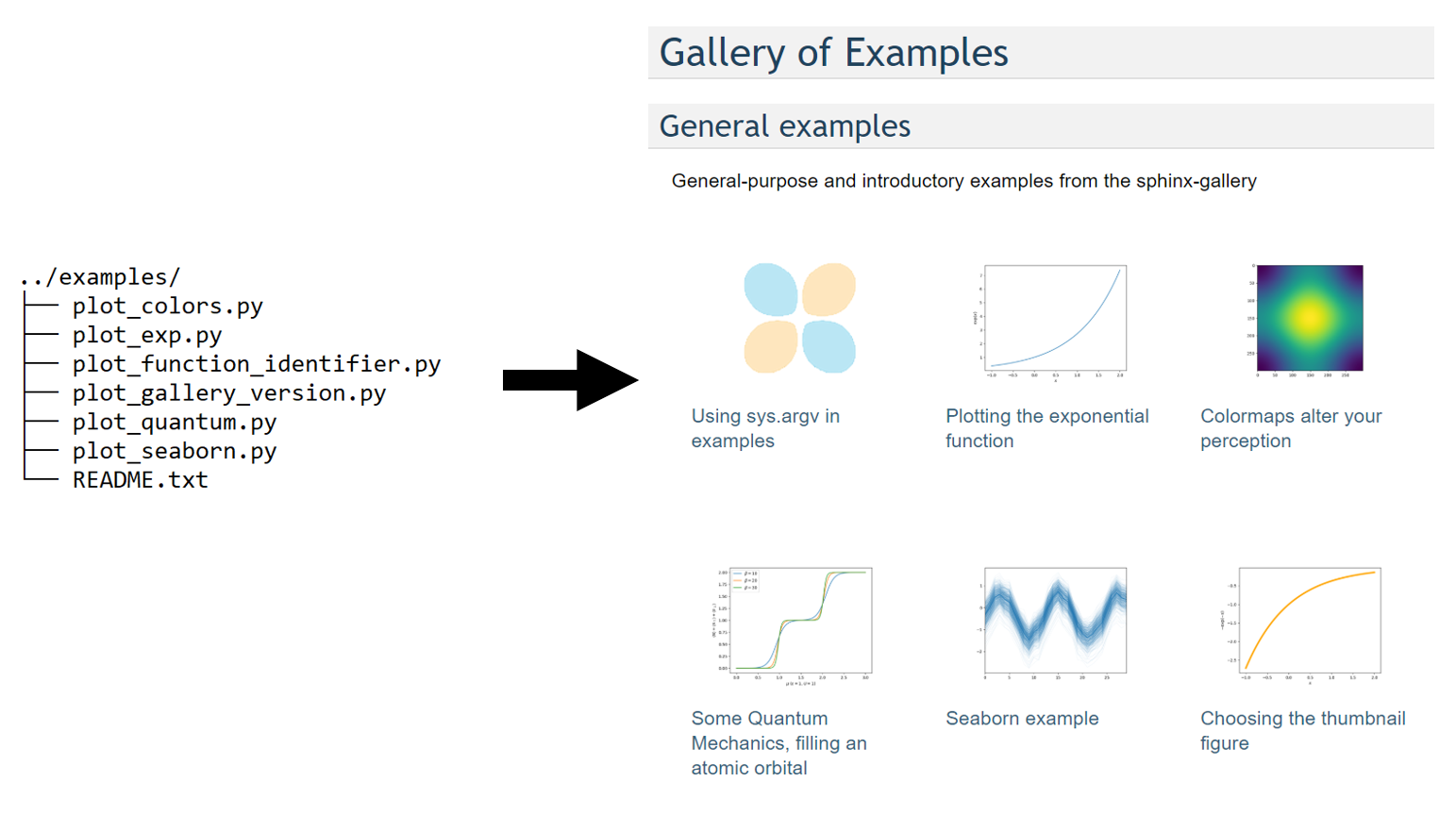Click plot_function_identifier.py tree entry
Image resolution: width=1456 pixels, height=832 pixels.
coord(256,364)
